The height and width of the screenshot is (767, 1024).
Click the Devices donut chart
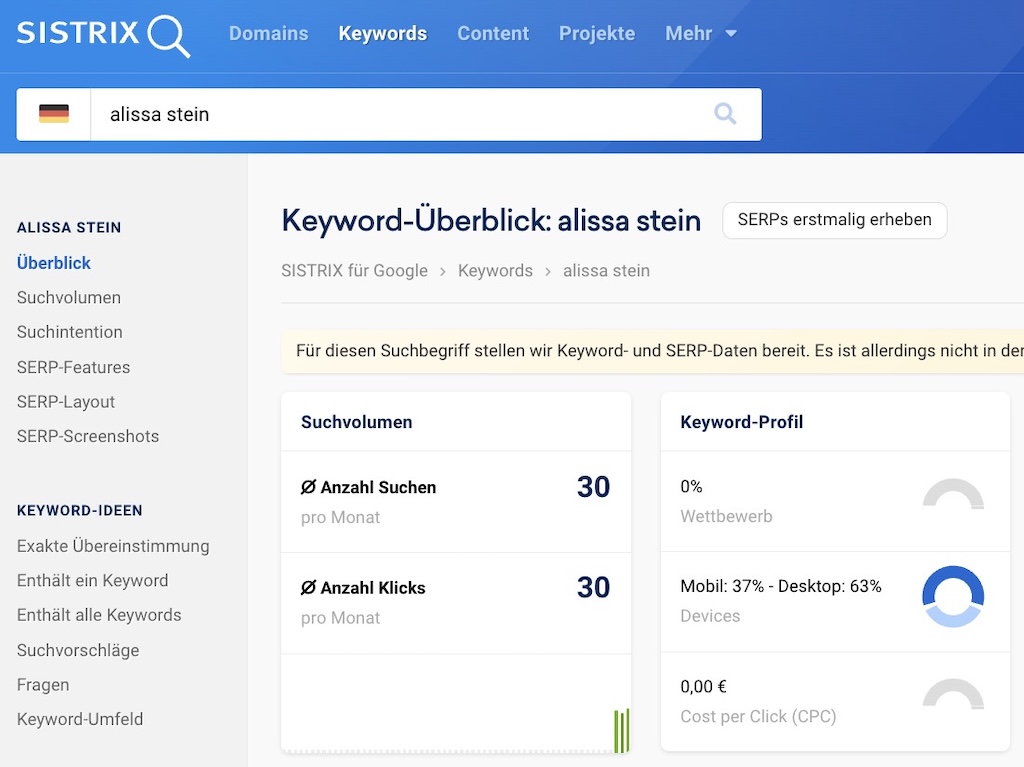(x=953, y=596)
